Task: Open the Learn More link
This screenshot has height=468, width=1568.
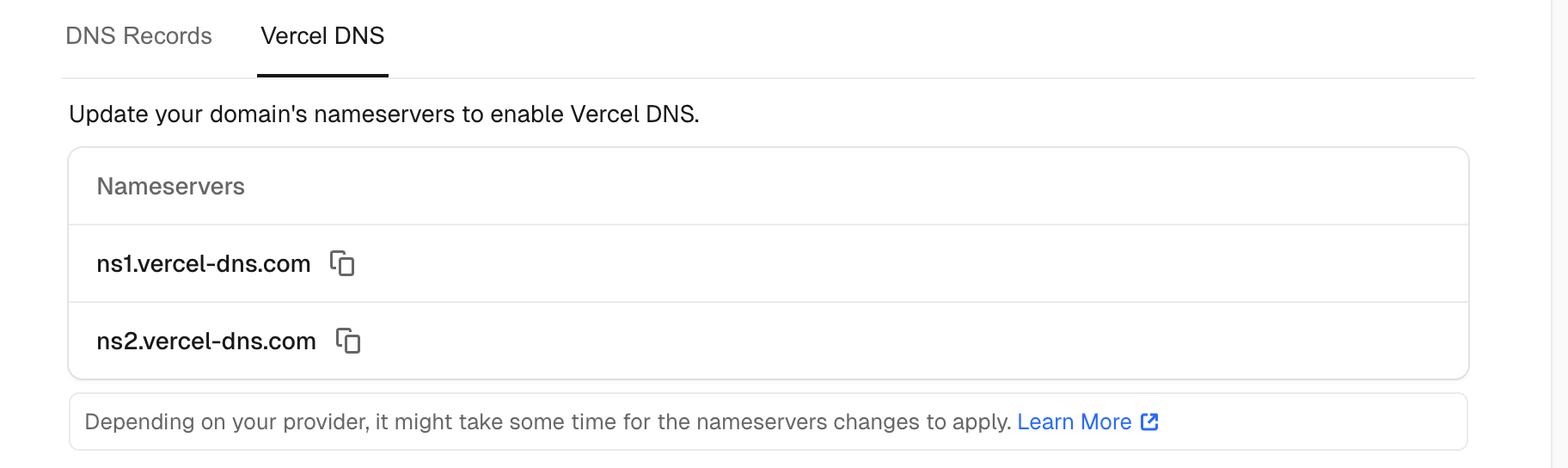Action: (x=1074, y=422)
